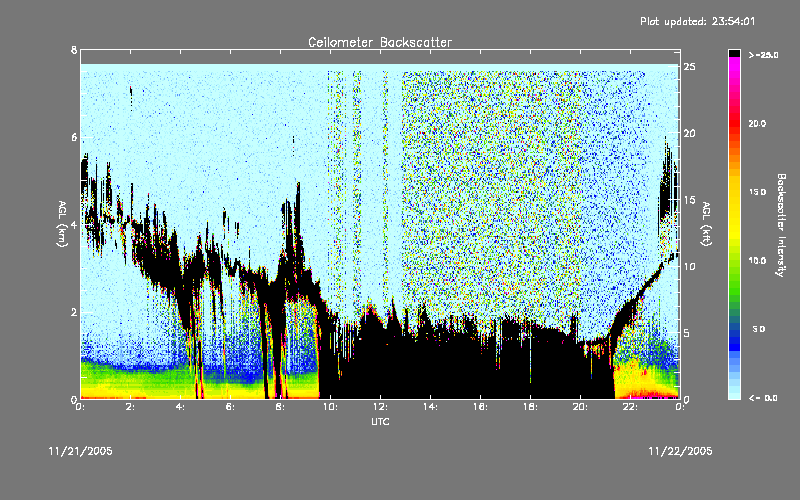Screen dimensions: 800x500
Task: Pick the black swatch of the colorbar
Action: click(x=734, y=53)
